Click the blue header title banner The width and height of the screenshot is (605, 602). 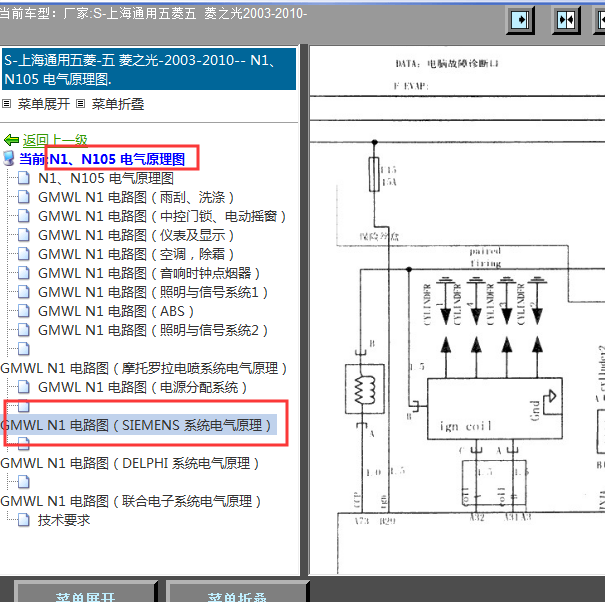149,69
